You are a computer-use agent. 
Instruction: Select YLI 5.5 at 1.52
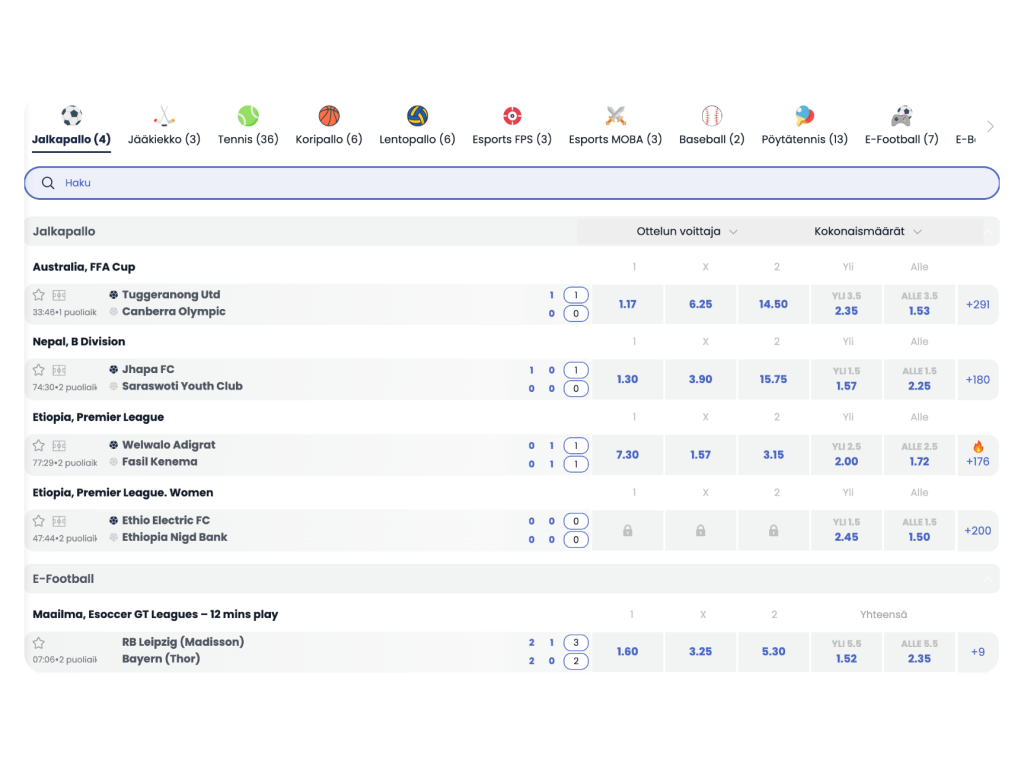tap(846, 652)
